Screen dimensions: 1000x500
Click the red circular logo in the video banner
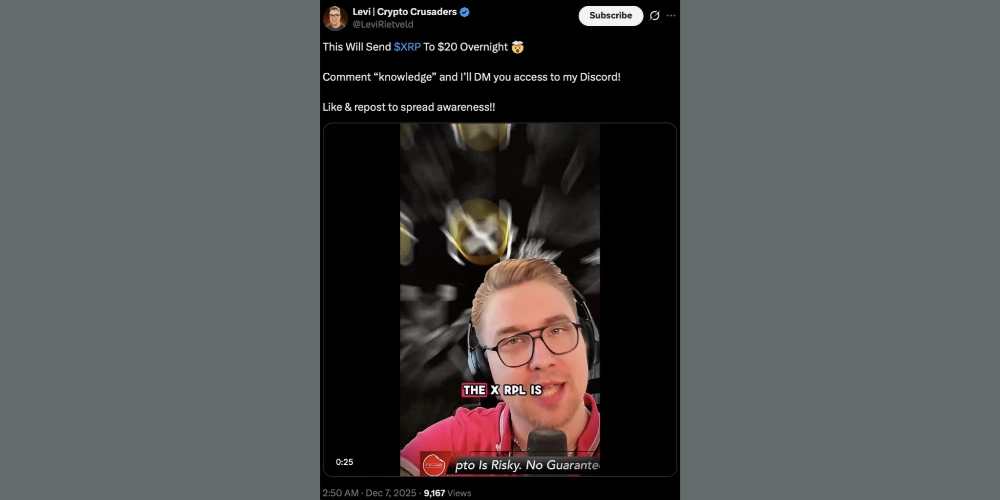[x=433, y=465]
